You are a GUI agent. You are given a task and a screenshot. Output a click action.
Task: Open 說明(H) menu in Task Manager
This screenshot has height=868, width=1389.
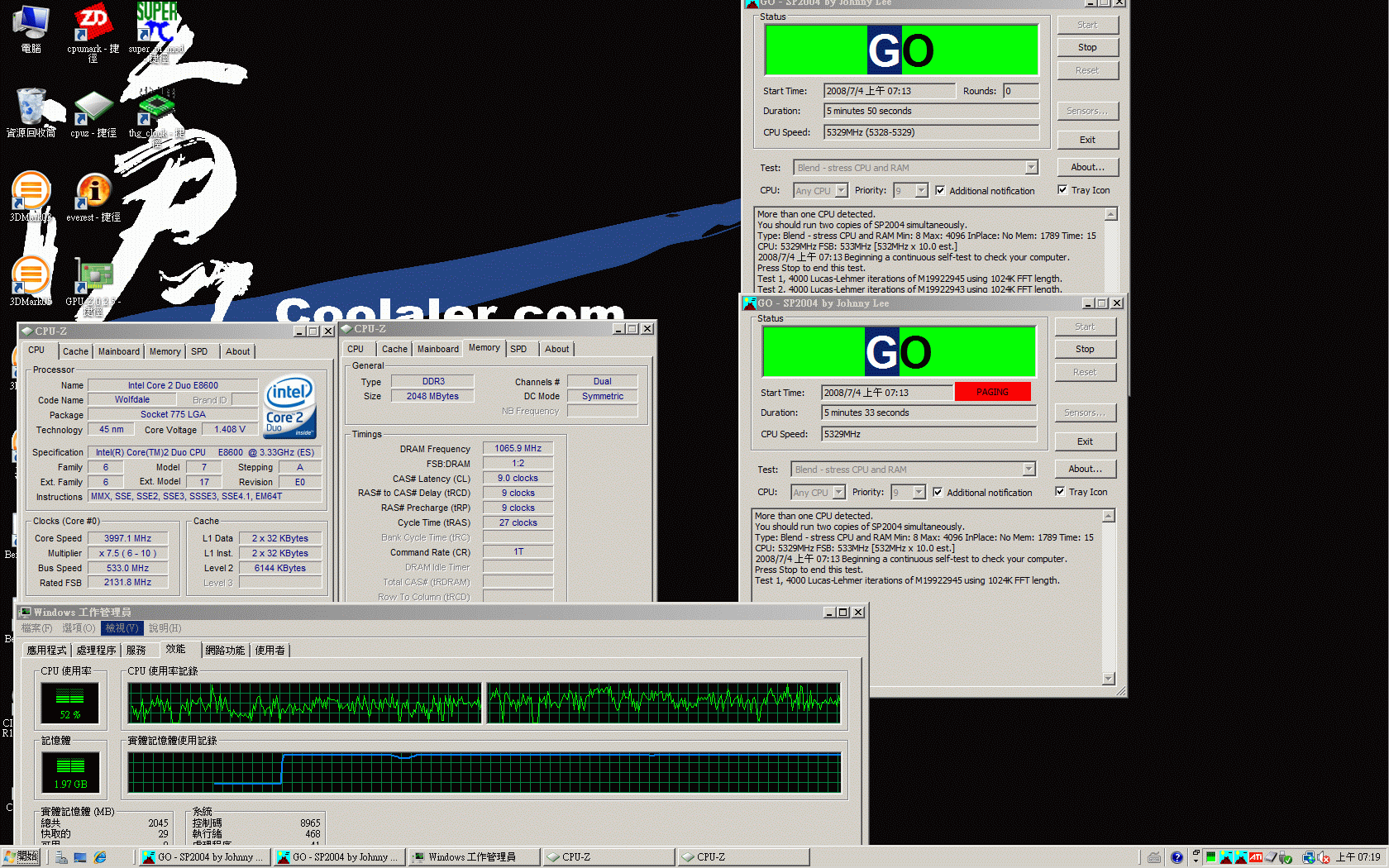coord(165,628)
